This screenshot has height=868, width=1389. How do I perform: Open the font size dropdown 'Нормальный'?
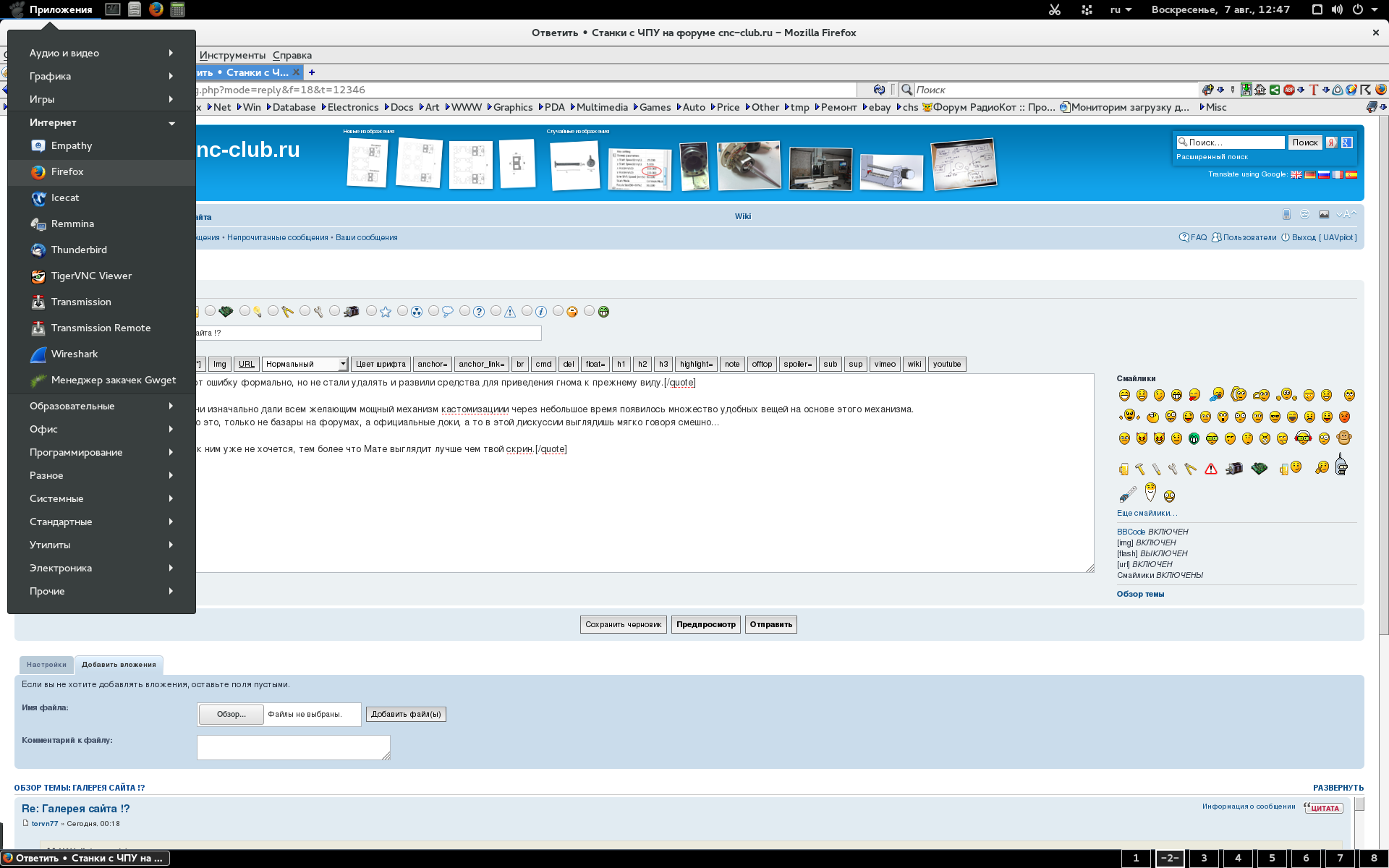(x=305, y=364)
